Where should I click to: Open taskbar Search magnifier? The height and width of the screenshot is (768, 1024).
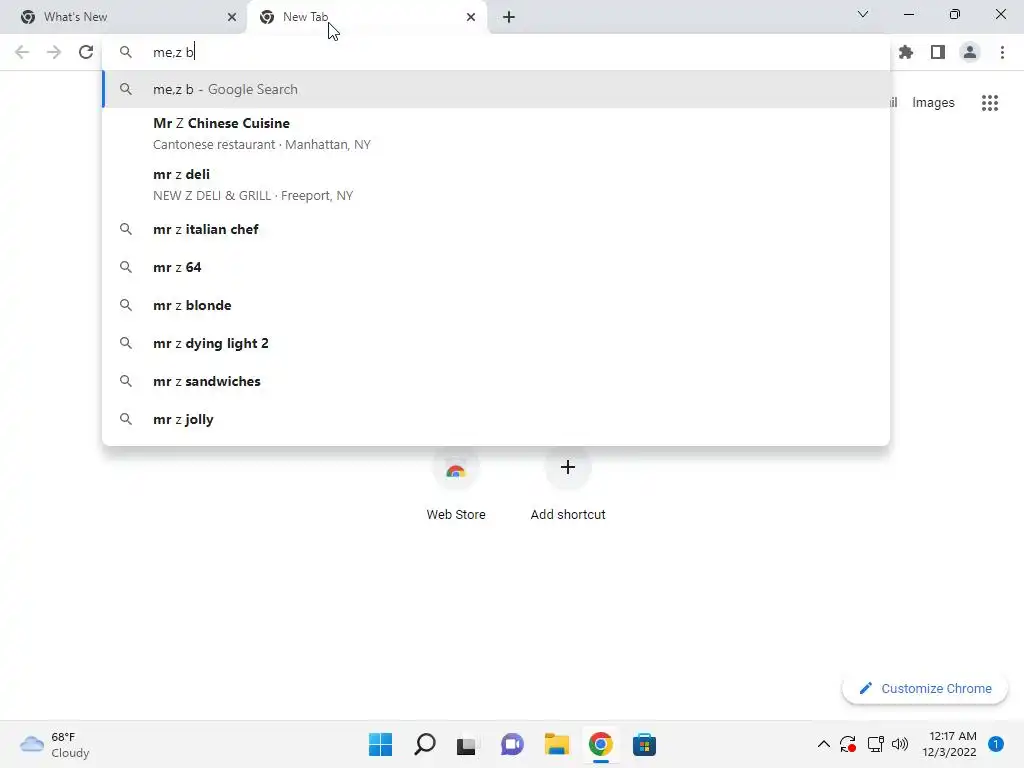click(x=424, y=744)
